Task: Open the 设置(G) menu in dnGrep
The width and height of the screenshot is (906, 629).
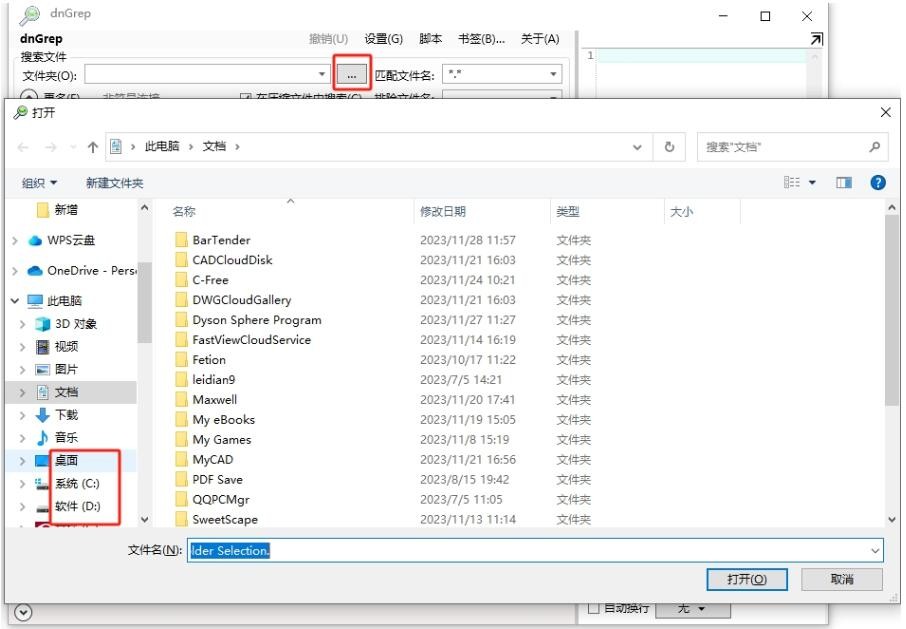Action: point(384,39)
